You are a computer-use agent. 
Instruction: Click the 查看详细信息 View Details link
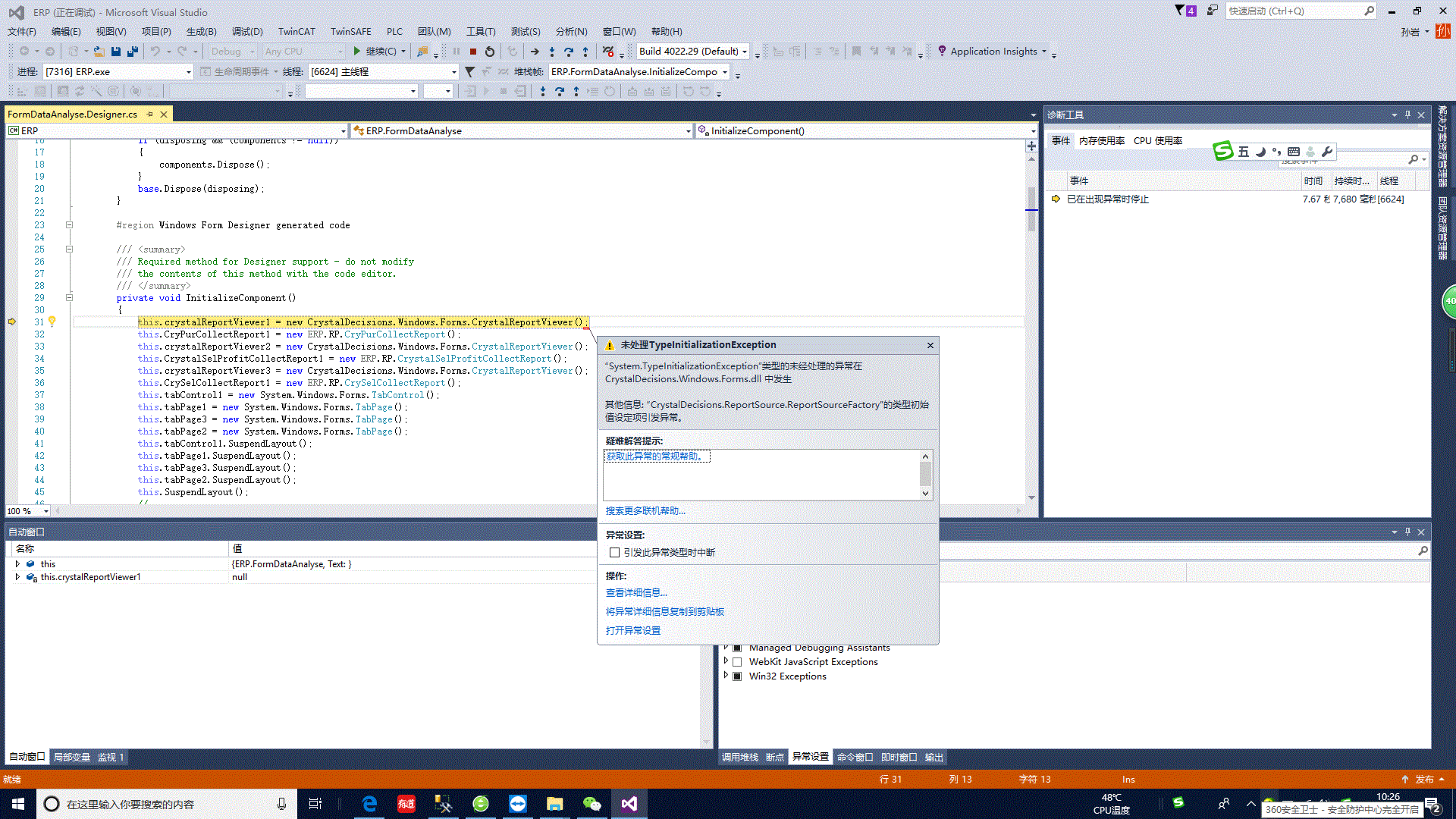(636, 593)
